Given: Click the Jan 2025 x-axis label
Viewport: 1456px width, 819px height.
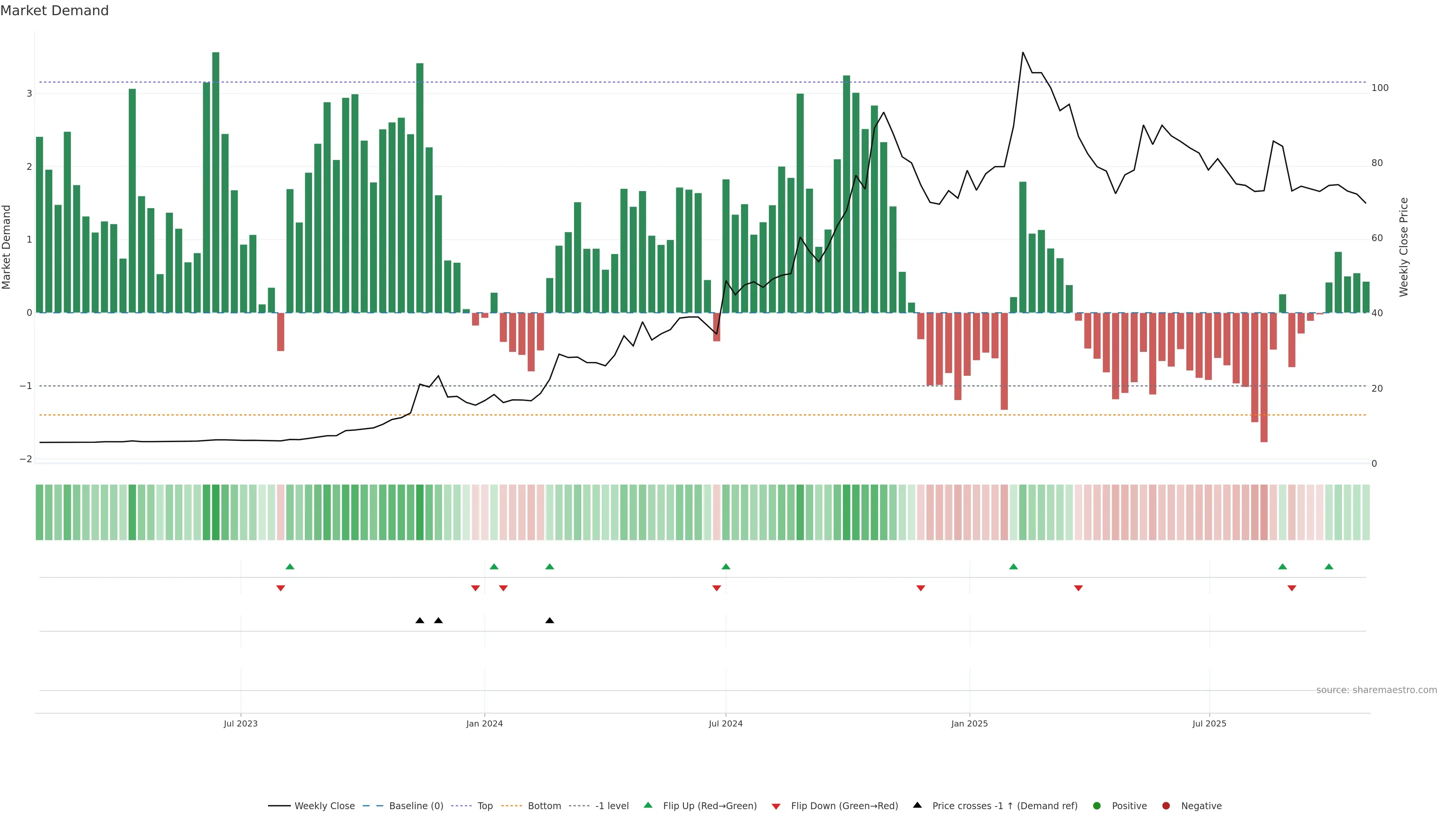Looking at the screenshot, I should tap(970, 723).
